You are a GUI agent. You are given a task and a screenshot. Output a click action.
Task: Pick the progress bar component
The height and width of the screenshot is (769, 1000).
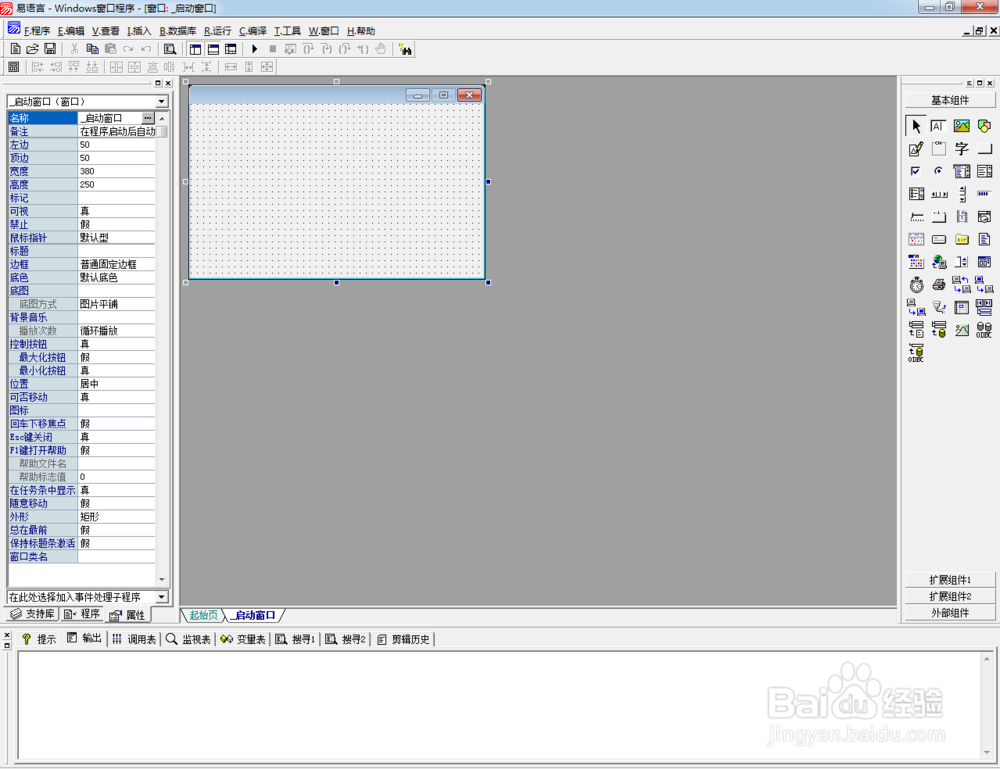(x=984, y=194)
